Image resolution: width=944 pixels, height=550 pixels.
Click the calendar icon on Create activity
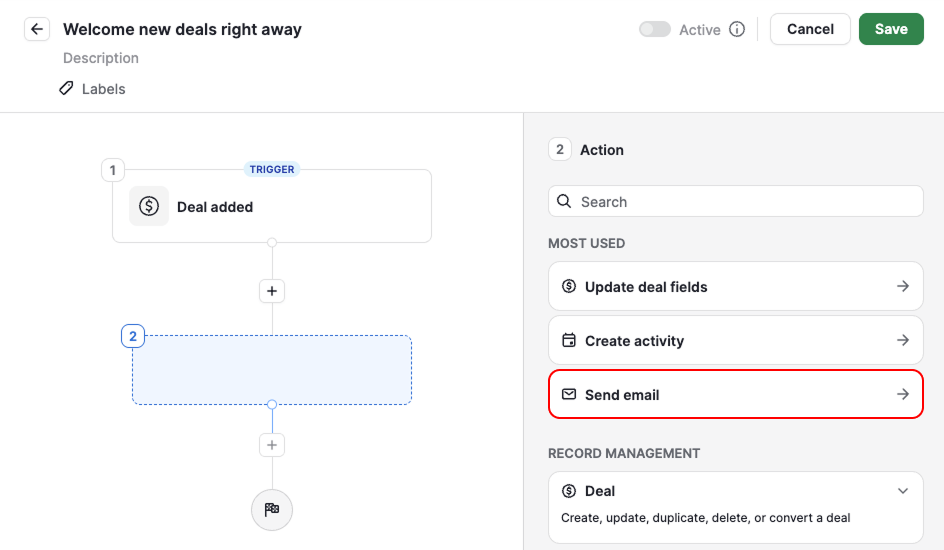coord(569,340)
